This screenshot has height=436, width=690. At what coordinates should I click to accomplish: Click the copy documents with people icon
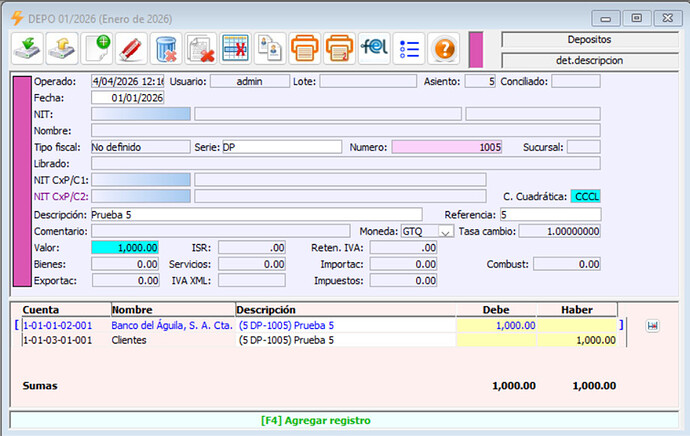click(270, 48)
